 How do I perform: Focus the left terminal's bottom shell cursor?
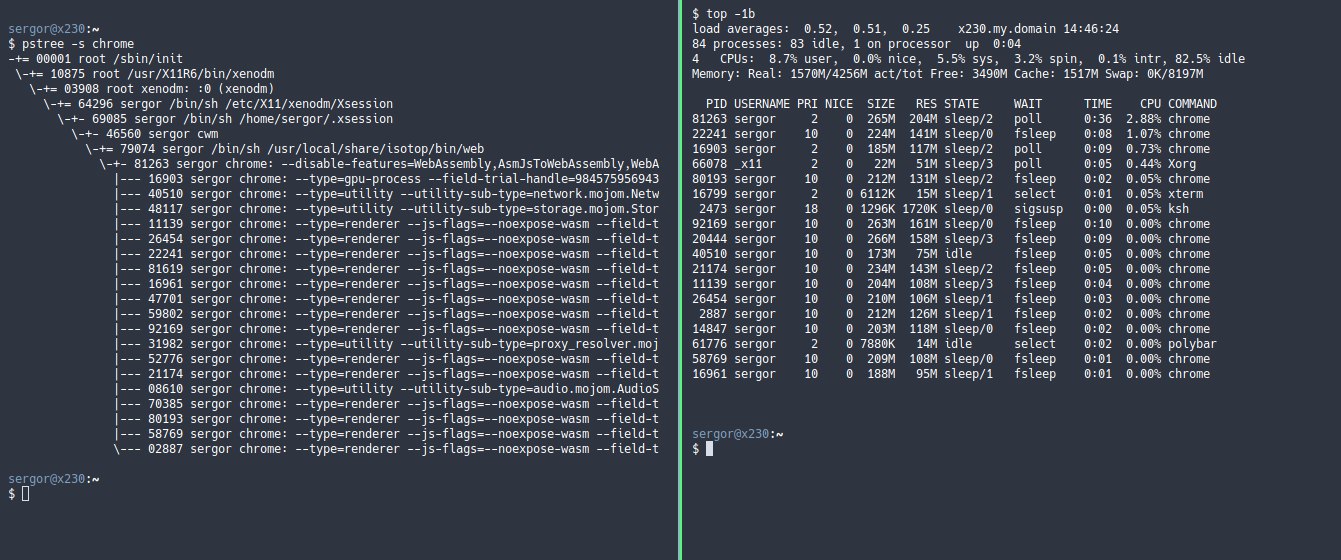tap(26, 494)
